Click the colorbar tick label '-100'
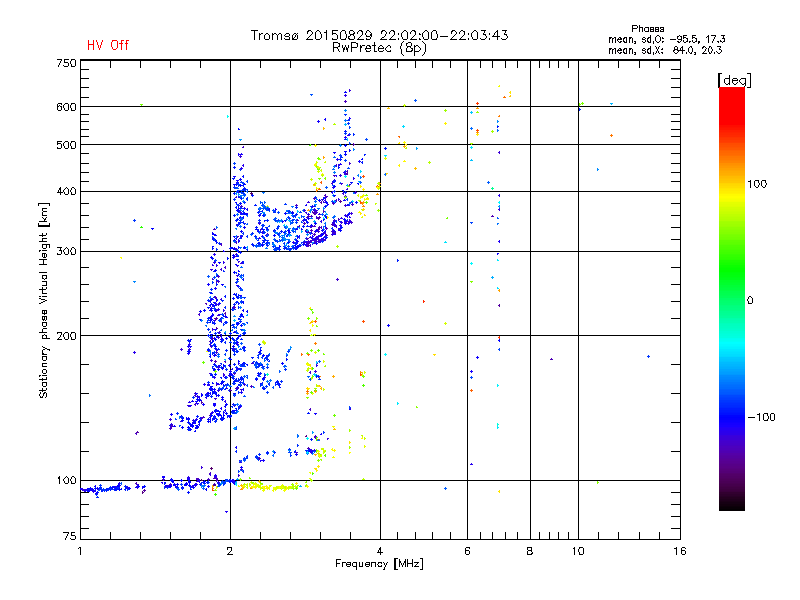 761,417
